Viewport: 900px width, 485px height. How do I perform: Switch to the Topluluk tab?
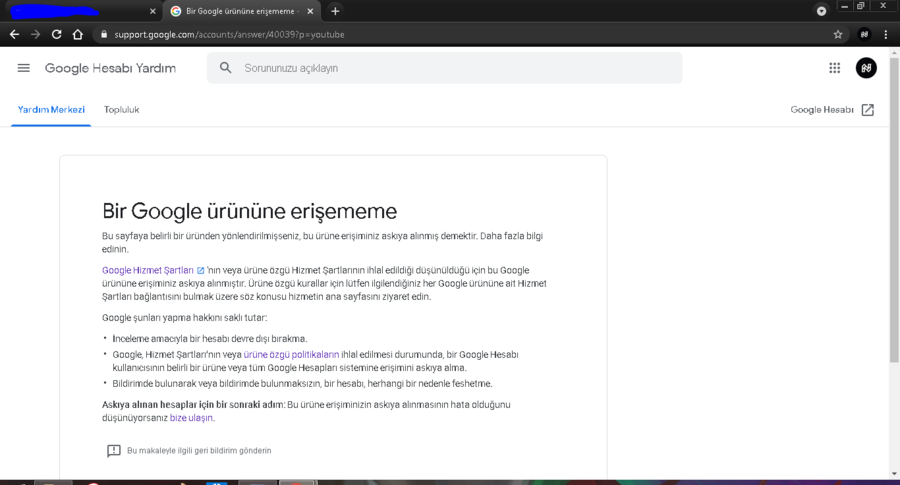[121, 110]
